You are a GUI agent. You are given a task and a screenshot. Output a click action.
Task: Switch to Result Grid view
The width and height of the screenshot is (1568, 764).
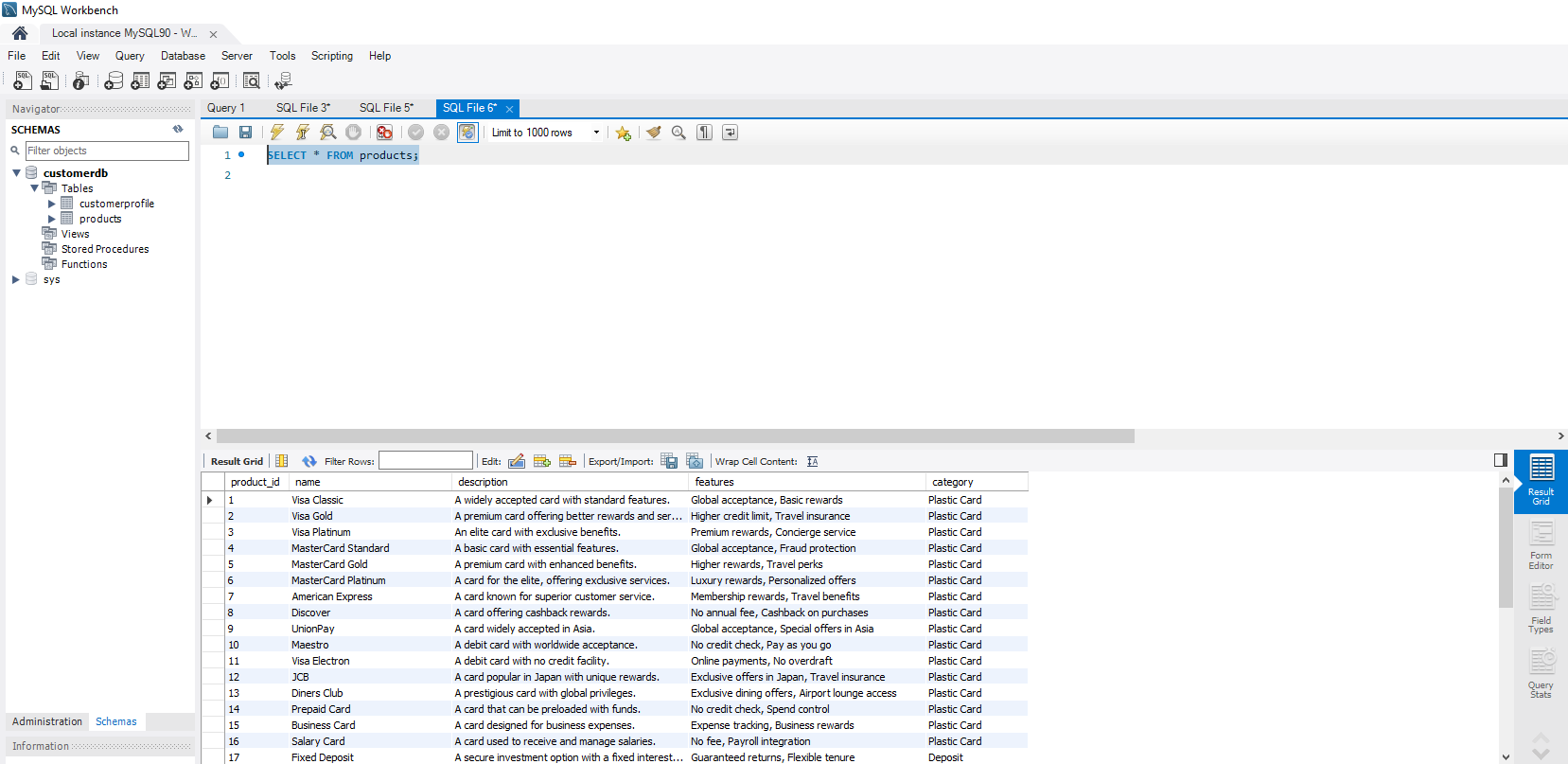click(x=1541, y=481)
